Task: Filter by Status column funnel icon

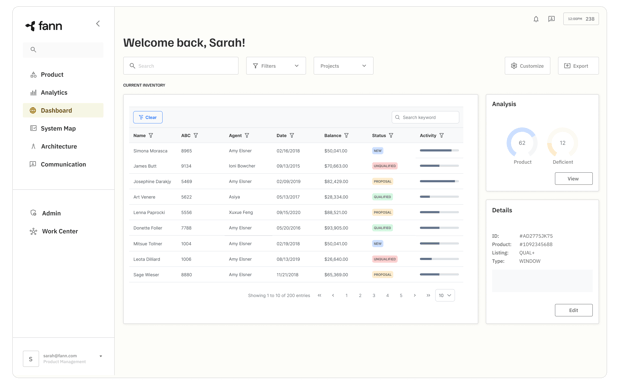Action: click(x=391, y=136)
